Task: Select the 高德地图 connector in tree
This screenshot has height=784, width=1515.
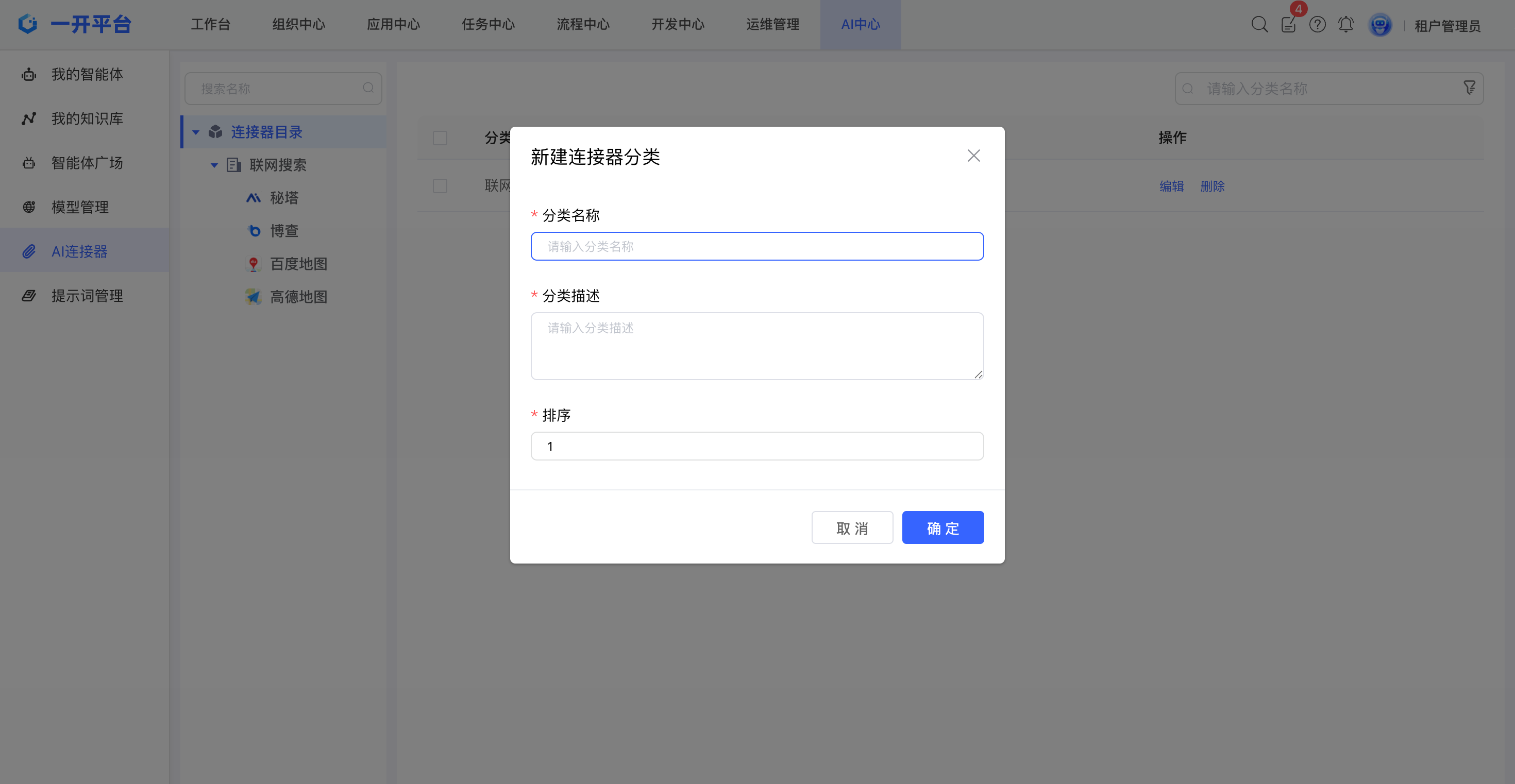Action: [x=298, y=297]
